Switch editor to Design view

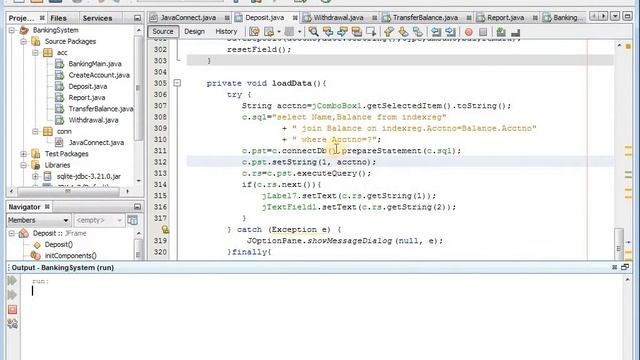point(194,31)
